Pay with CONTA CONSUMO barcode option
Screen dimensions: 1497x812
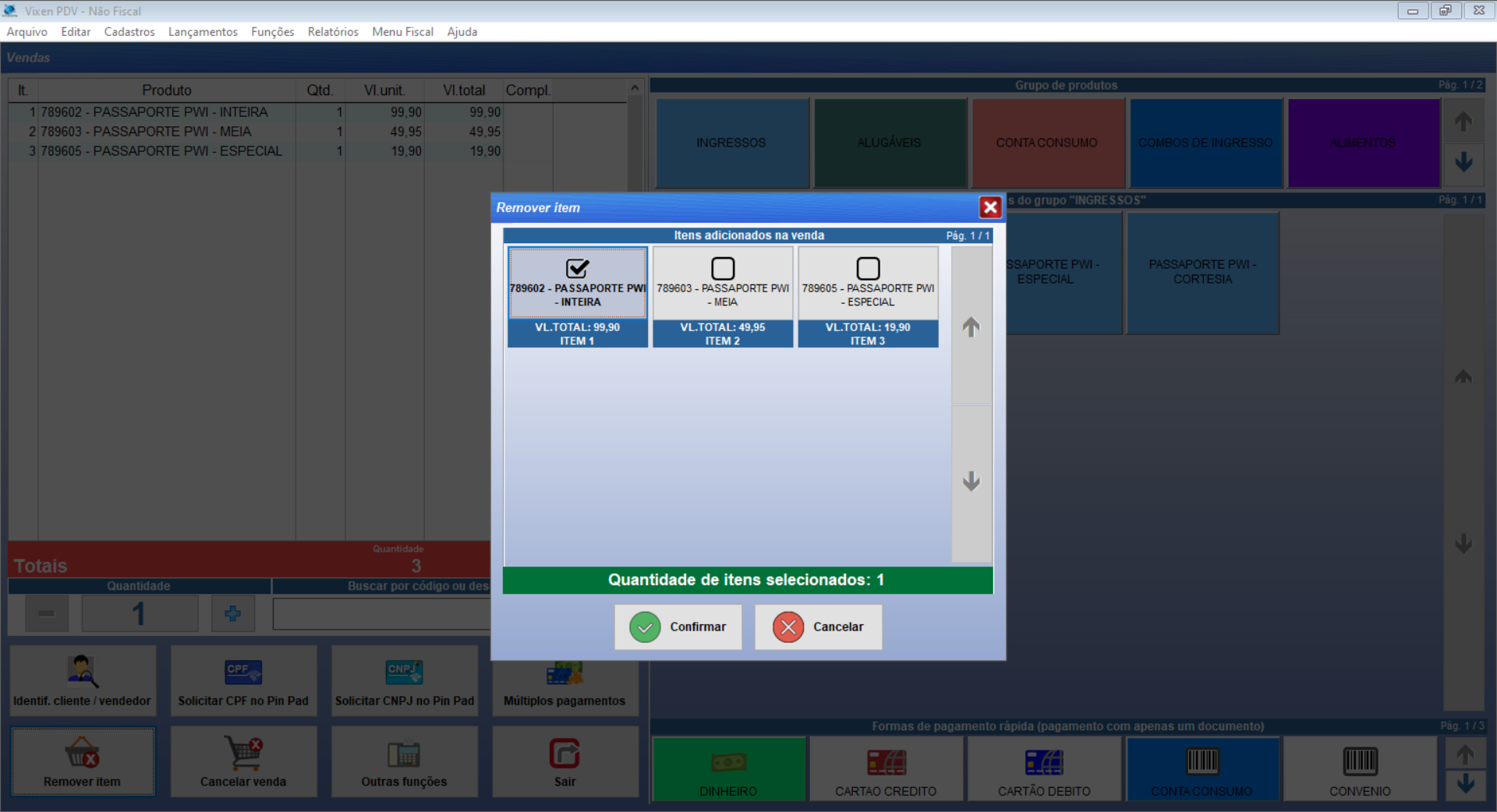point(1202,769)
